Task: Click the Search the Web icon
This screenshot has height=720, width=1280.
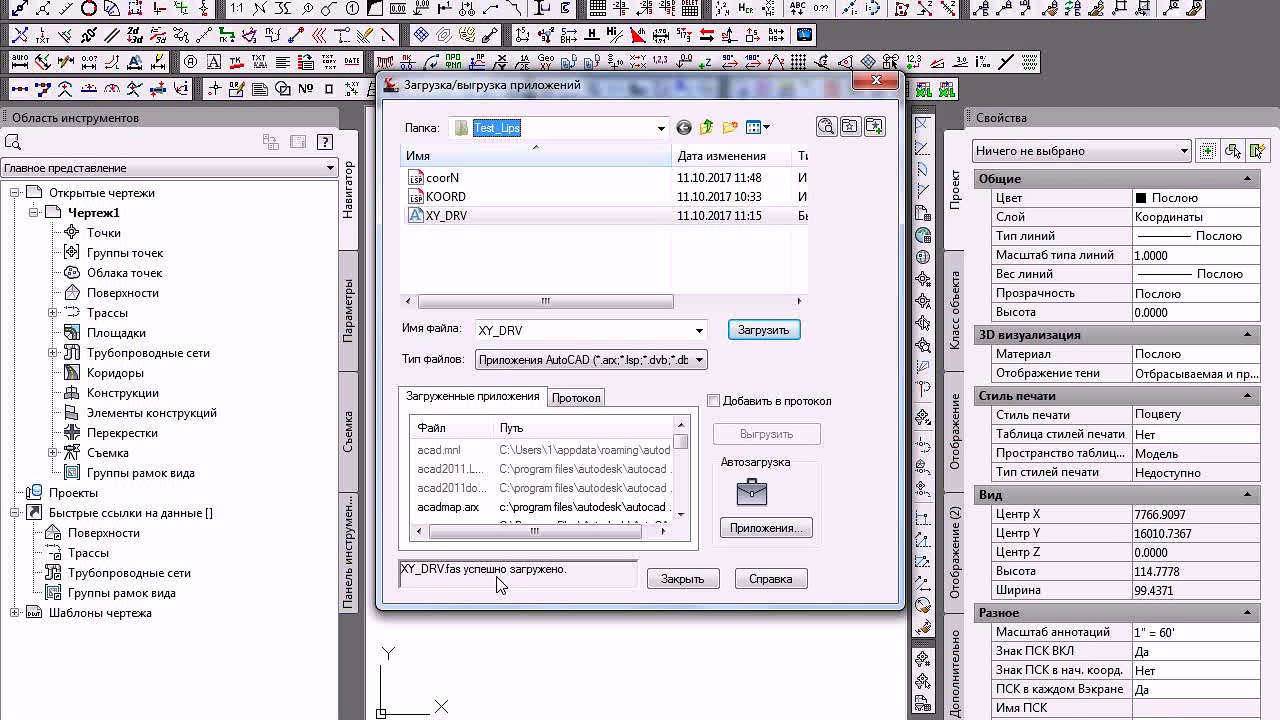Action: point(826,126)
